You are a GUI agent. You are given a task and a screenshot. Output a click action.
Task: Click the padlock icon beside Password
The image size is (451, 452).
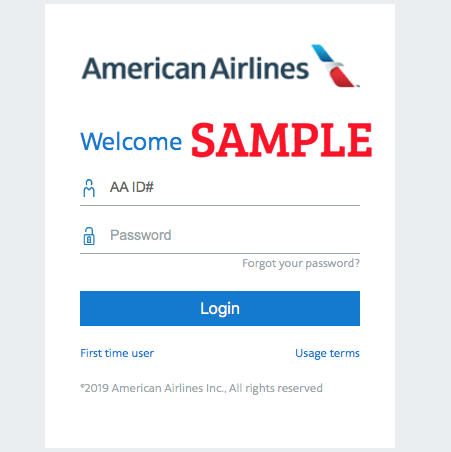point(89,236)
